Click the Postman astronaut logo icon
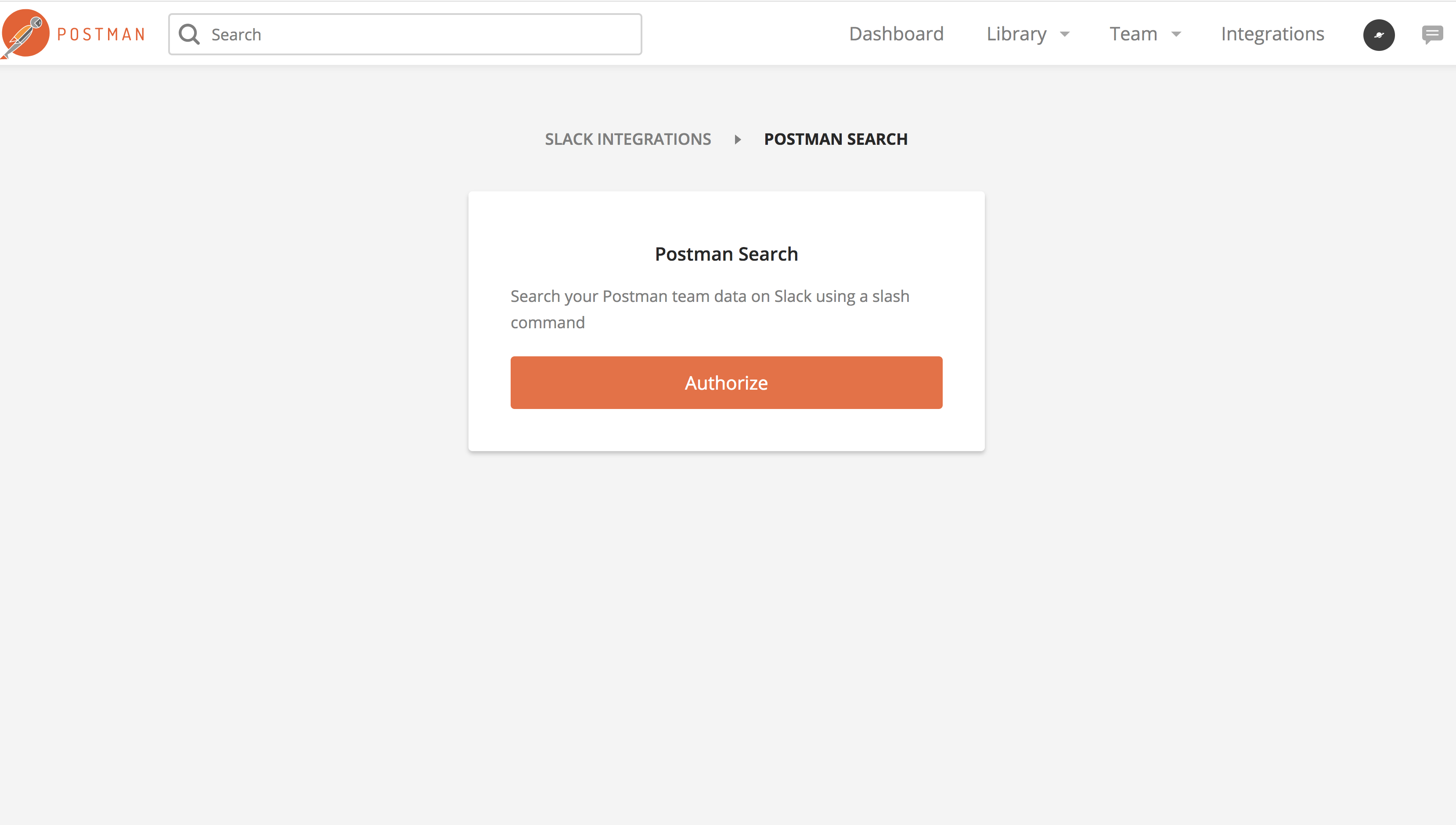 tap(25, 33)
